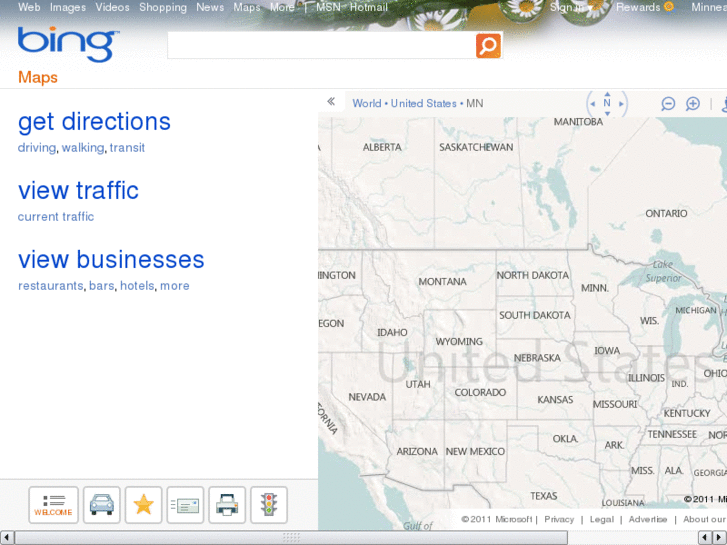
Task: Click in the Bing search box
Action: click(x=321, y=45)
